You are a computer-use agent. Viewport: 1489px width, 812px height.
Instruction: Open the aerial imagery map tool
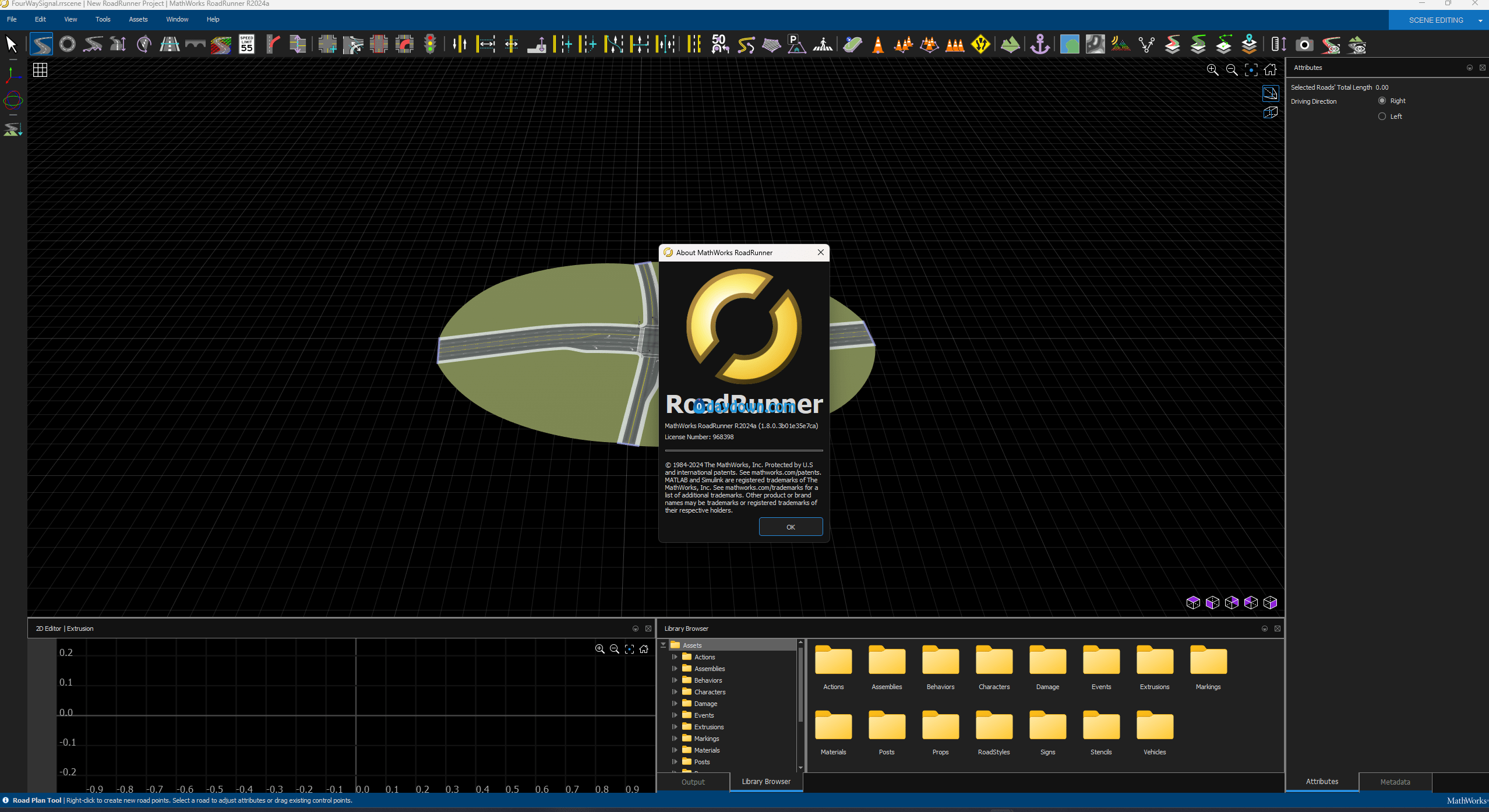click(x=1070, y=44)
